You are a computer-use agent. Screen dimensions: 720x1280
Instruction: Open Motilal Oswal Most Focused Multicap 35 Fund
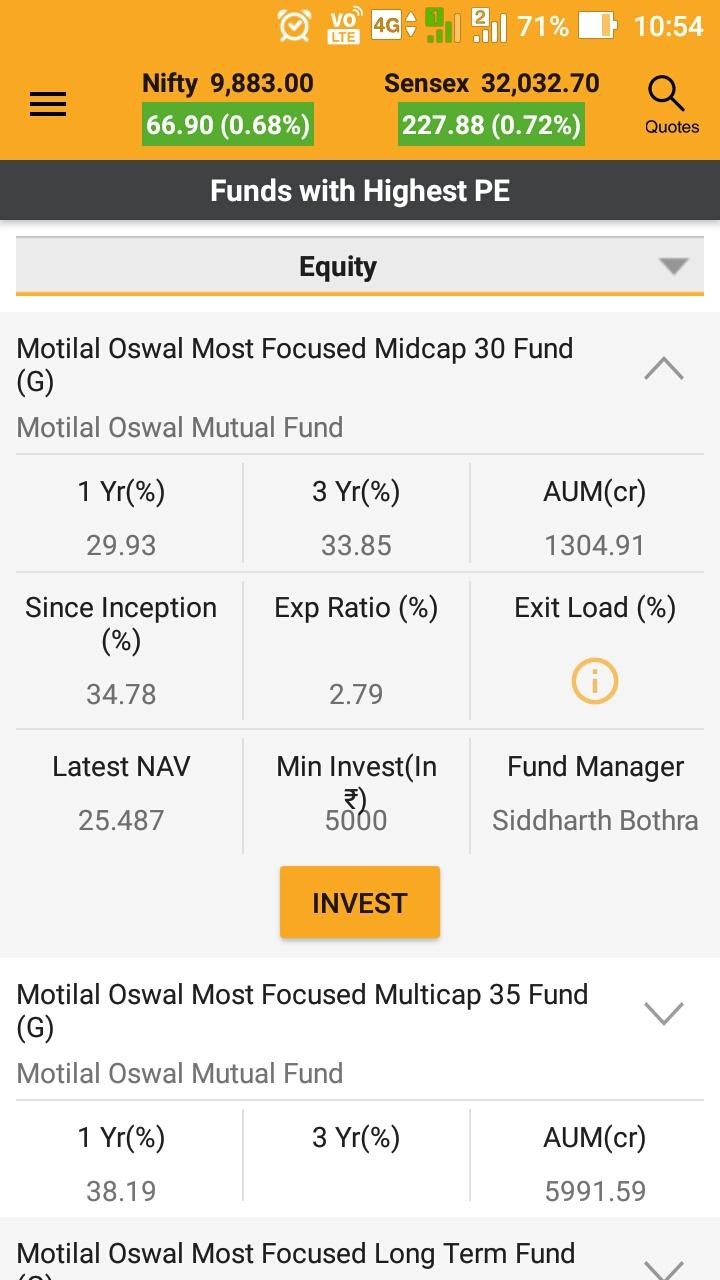pos(302,1010)
